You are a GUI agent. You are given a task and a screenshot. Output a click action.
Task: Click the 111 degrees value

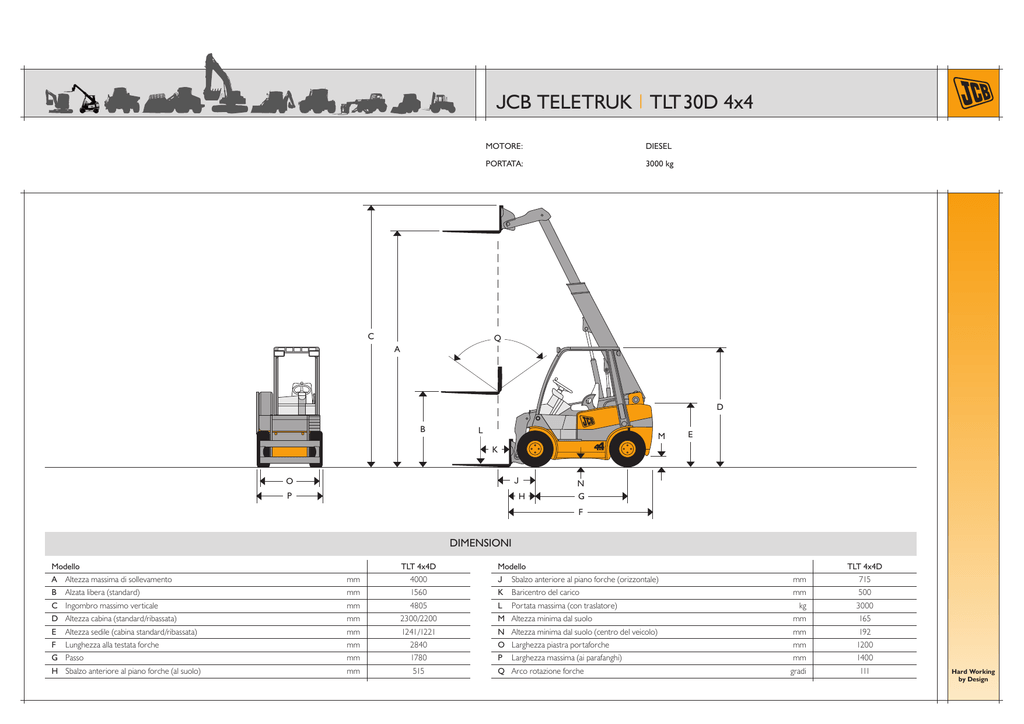tap(865, 671)
